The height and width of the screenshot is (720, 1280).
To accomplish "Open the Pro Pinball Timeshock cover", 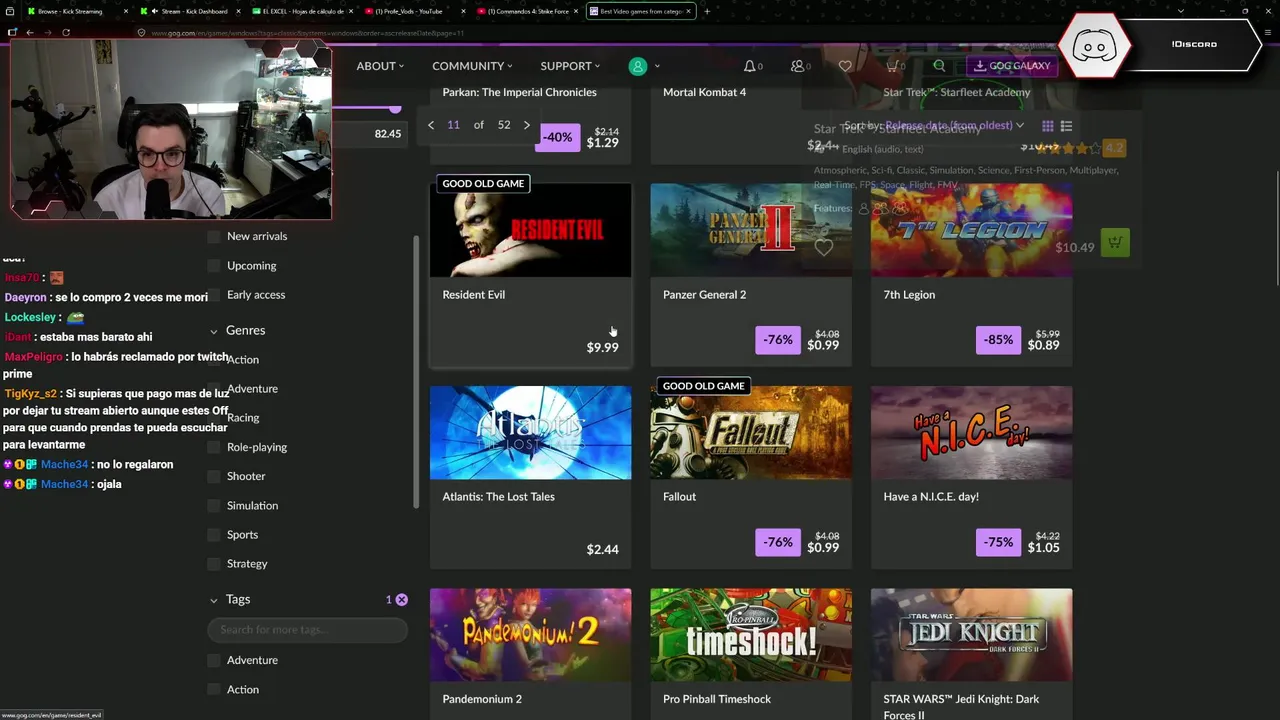I will tap(751, 635).
